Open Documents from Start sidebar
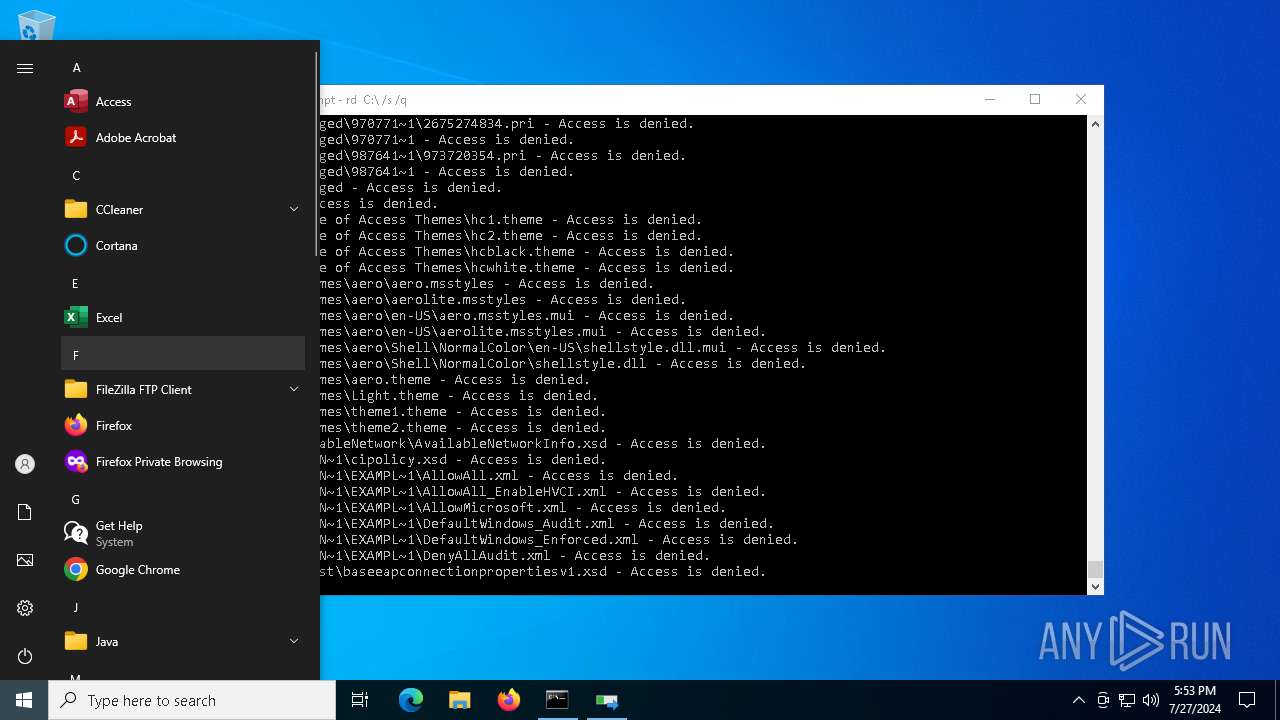Image resolution: width=1280 pixels, height=720 pixels. [x=25, y=512]
